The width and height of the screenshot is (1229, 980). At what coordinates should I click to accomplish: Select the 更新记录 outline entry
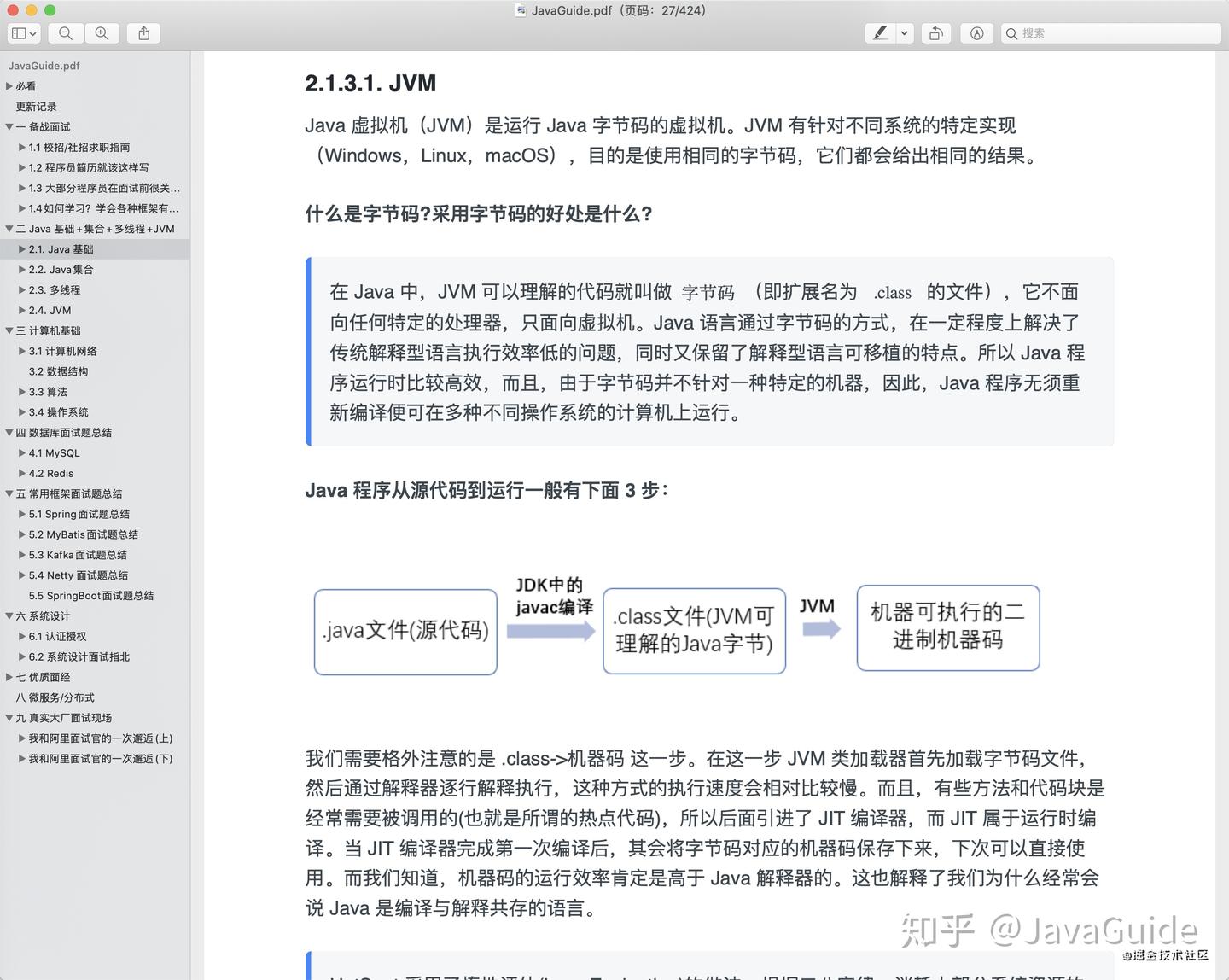pyautogui.click(x=36, y=107)
